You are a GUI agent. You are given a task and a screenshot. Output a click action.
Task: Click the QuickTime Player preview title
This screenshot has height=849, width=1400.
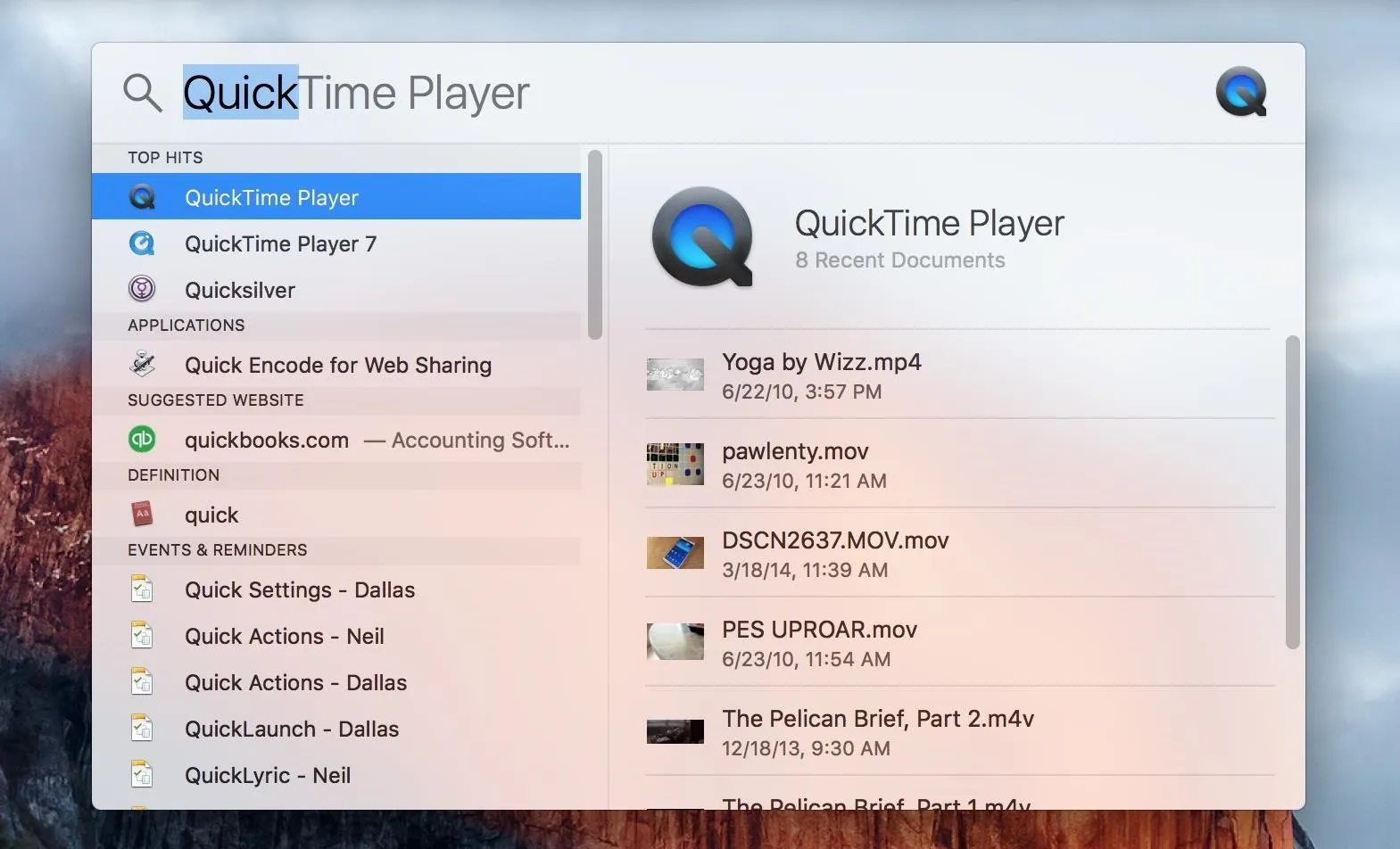[x=929, y=223]
